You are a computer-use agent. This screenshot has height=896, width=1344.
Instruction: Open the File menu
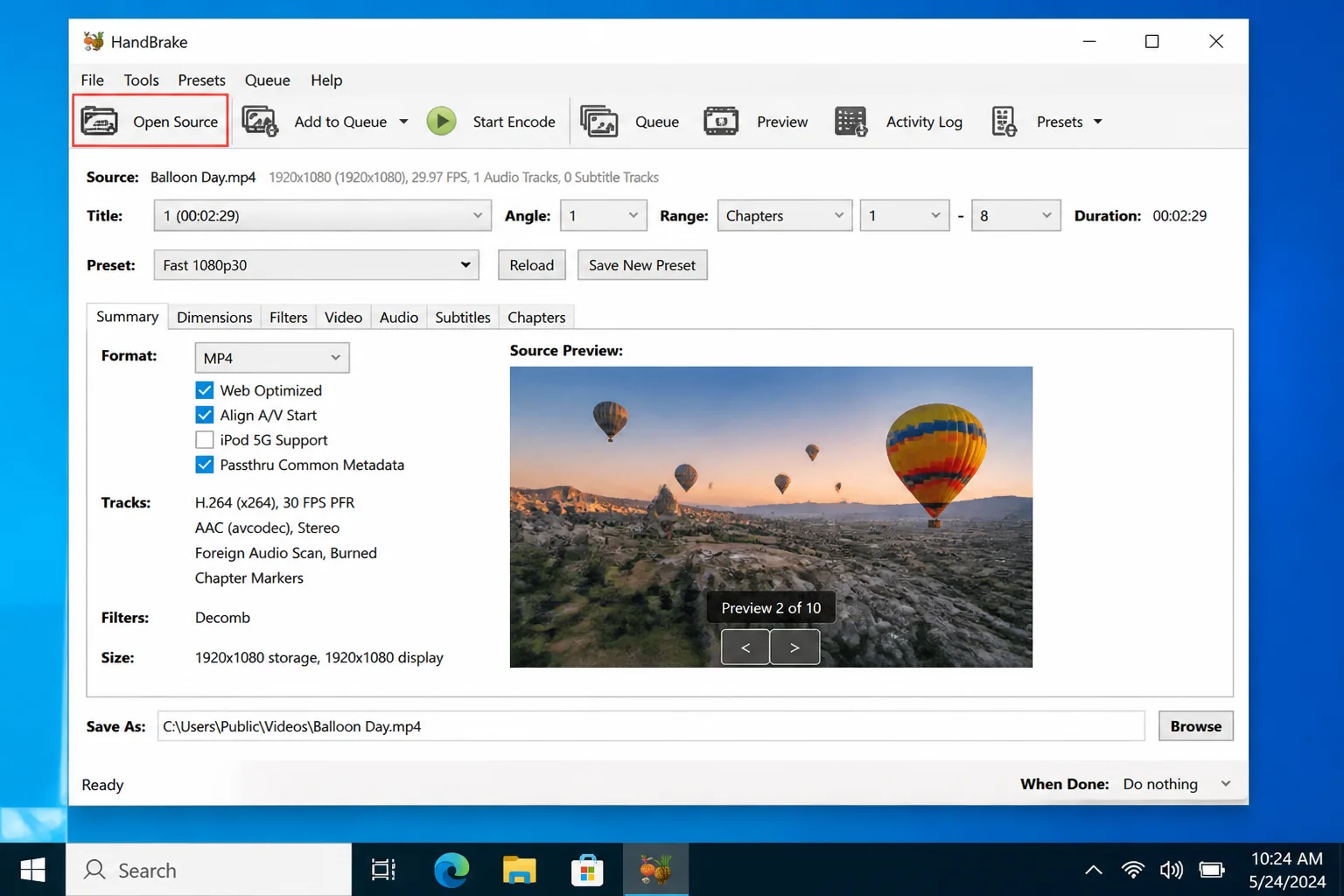(93, 80)
